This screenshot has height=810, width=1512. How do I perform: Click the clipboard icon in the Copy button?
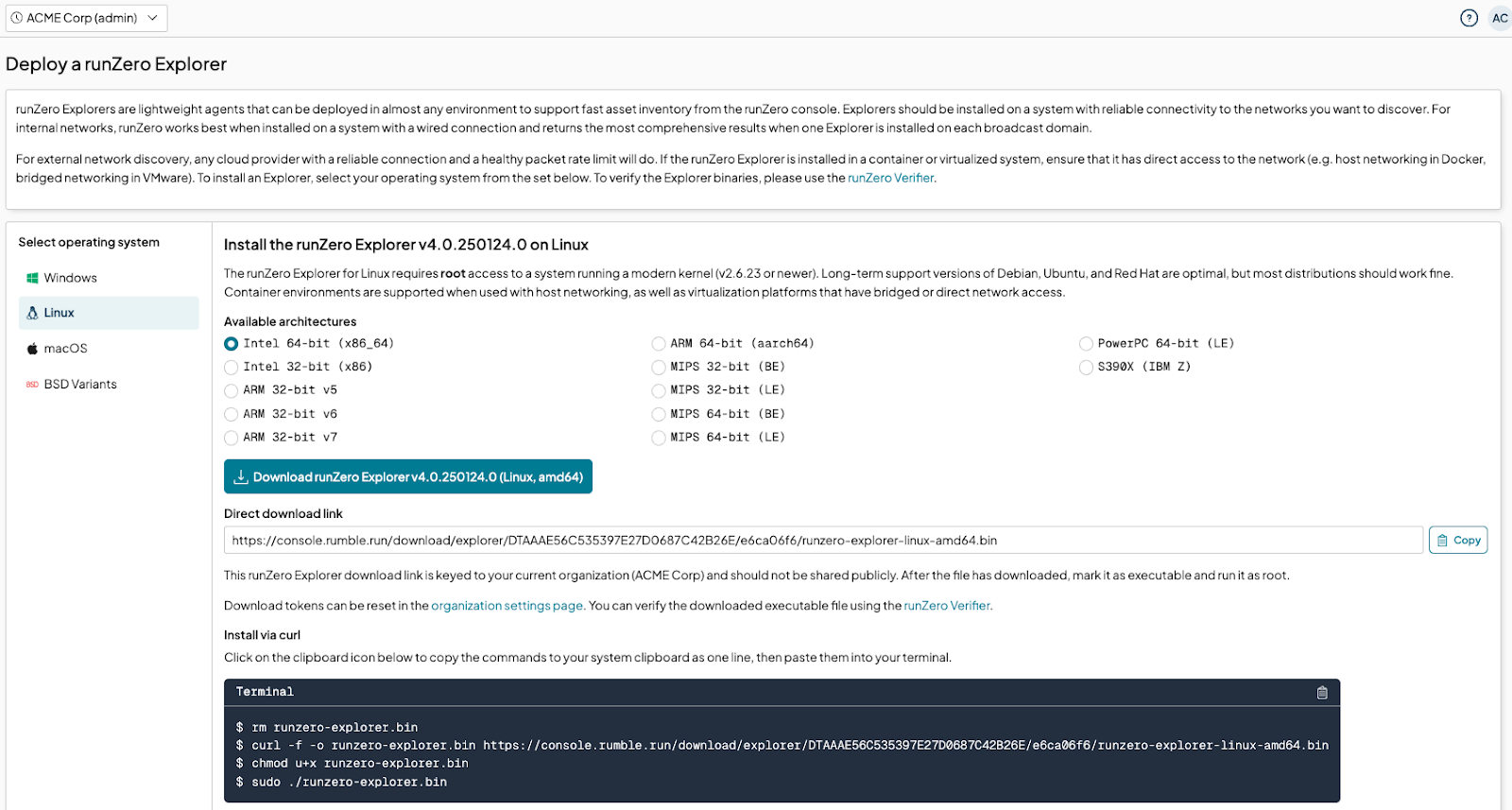tap(1442, 541)
